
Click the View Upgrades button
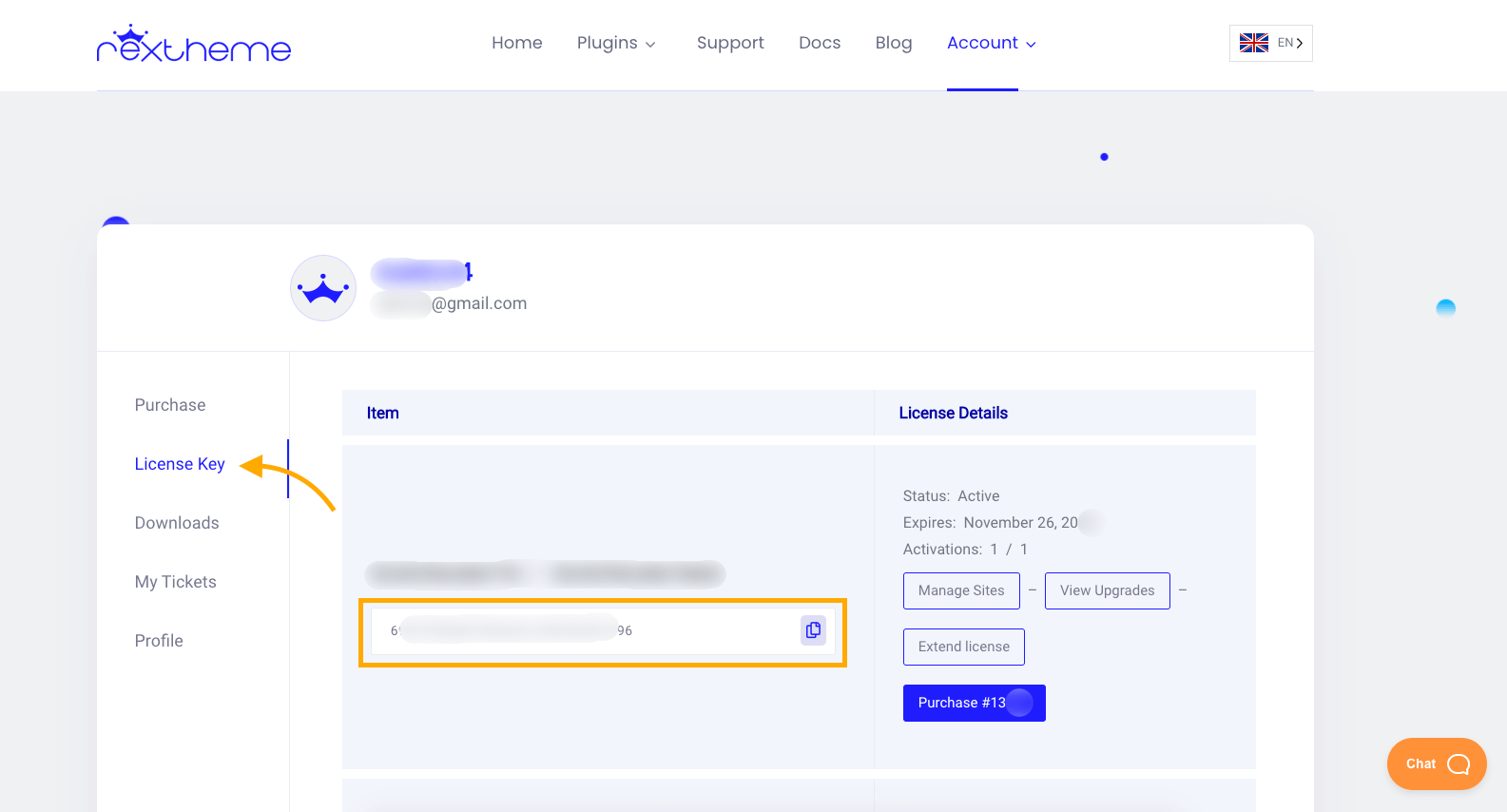coord(1108,590)
